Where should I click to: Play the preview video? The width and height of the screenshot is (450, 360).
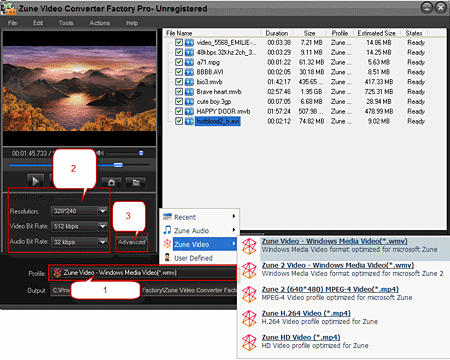pos(35,181)
